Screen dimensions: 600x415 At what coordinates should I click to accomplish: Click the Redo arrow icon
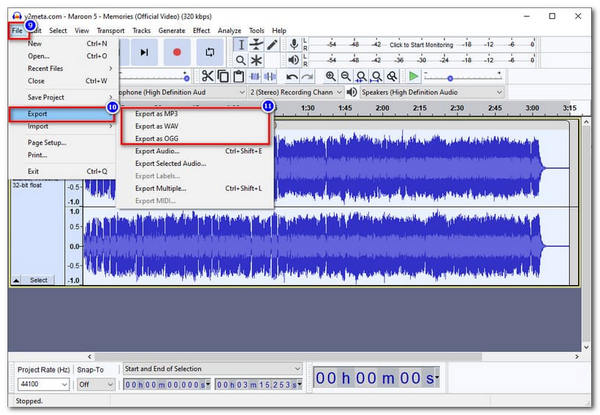307,76
